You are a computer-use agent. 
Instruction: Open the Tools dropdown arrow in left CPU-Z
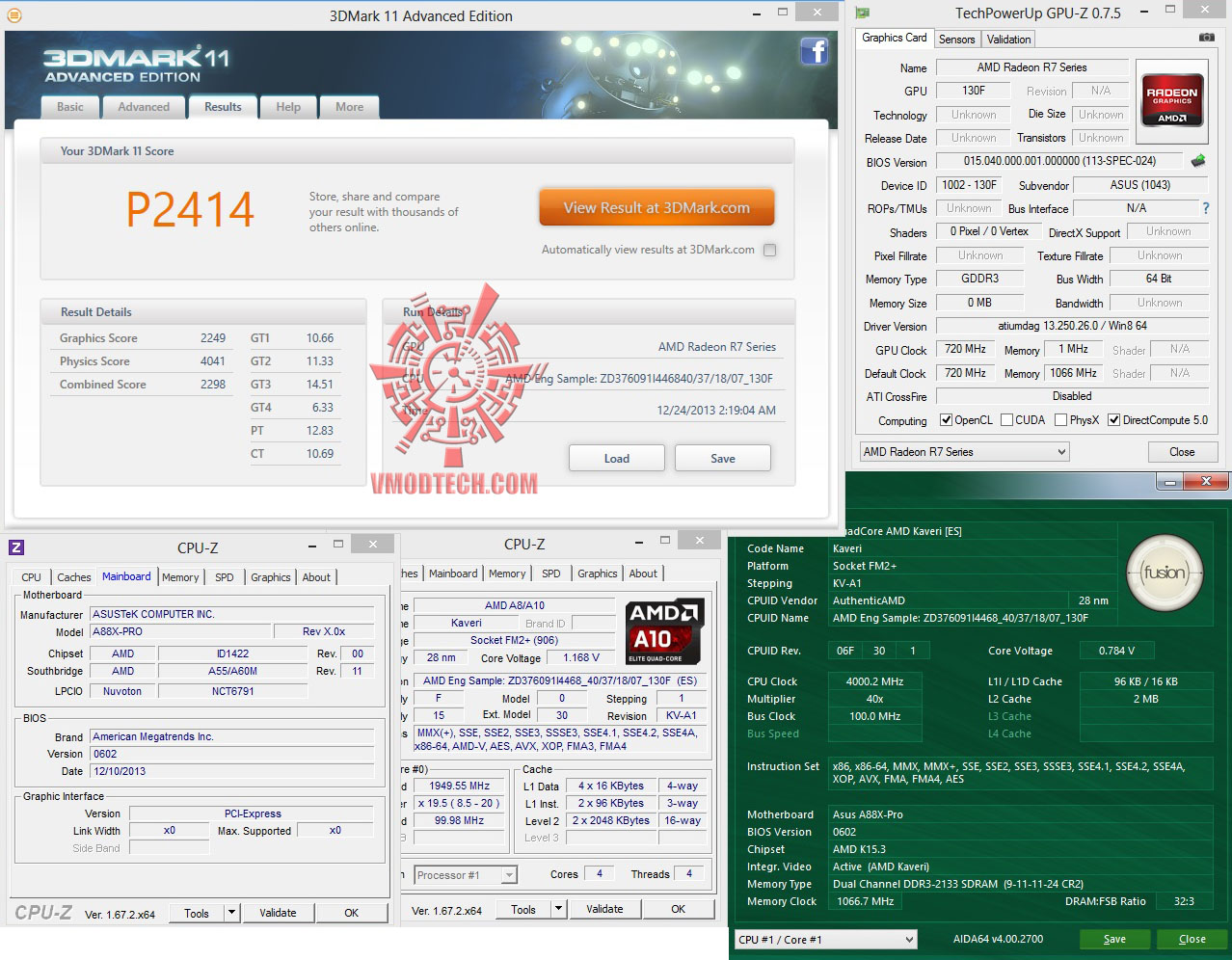[231, 913]
